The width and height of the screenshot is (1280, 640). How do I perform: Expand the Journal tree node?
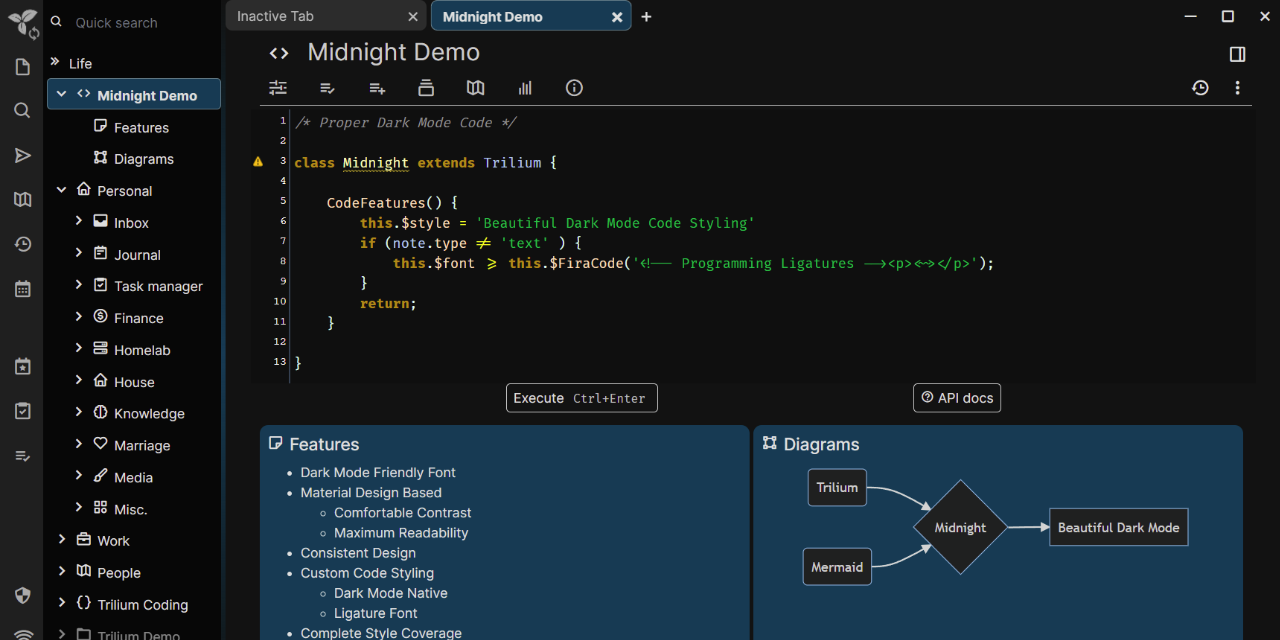(x=78, y=253)
